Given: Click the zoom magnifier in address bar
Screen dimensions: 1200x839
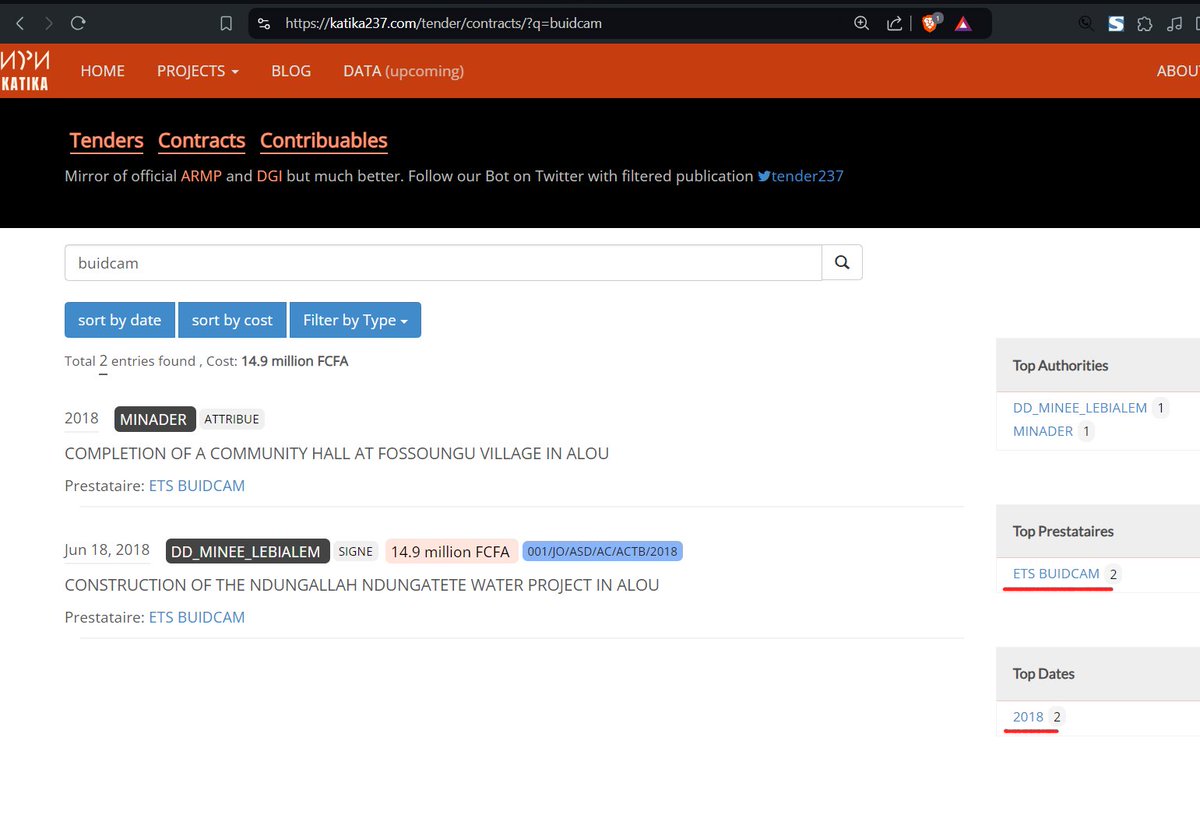Looking at the screenshot, I should pyautogui.click(x=861, y=23).
